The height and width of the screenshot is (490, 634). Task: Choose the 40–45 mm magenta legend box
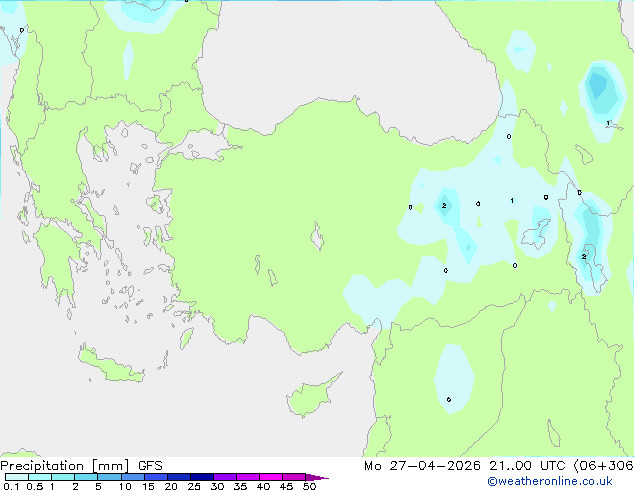(271, 477)
